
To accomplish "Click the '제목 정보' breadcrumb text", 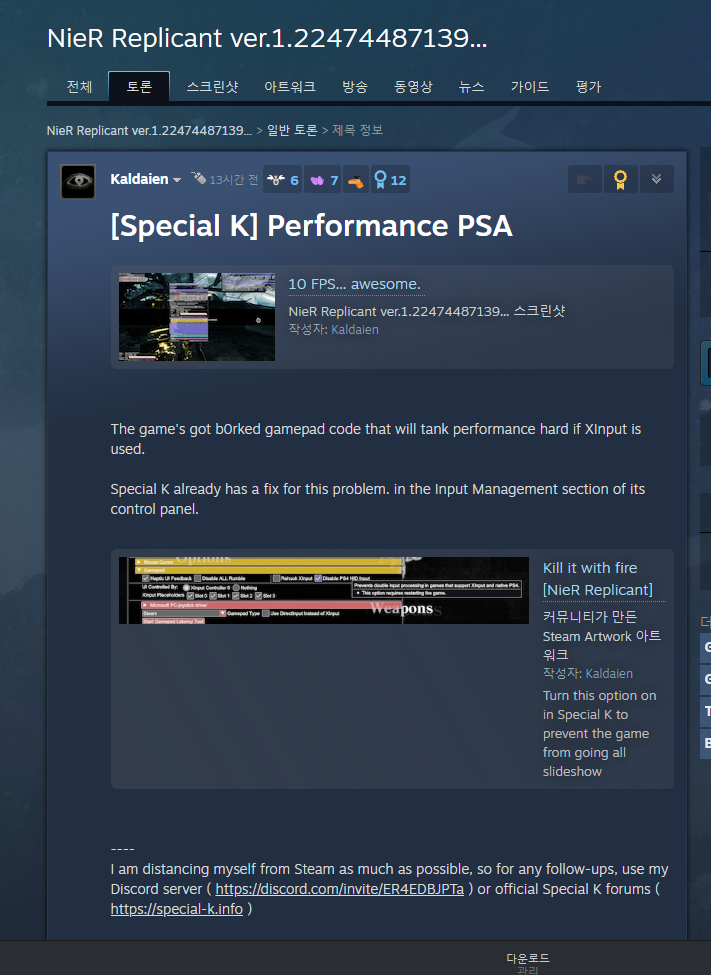I will click(358, 130).
